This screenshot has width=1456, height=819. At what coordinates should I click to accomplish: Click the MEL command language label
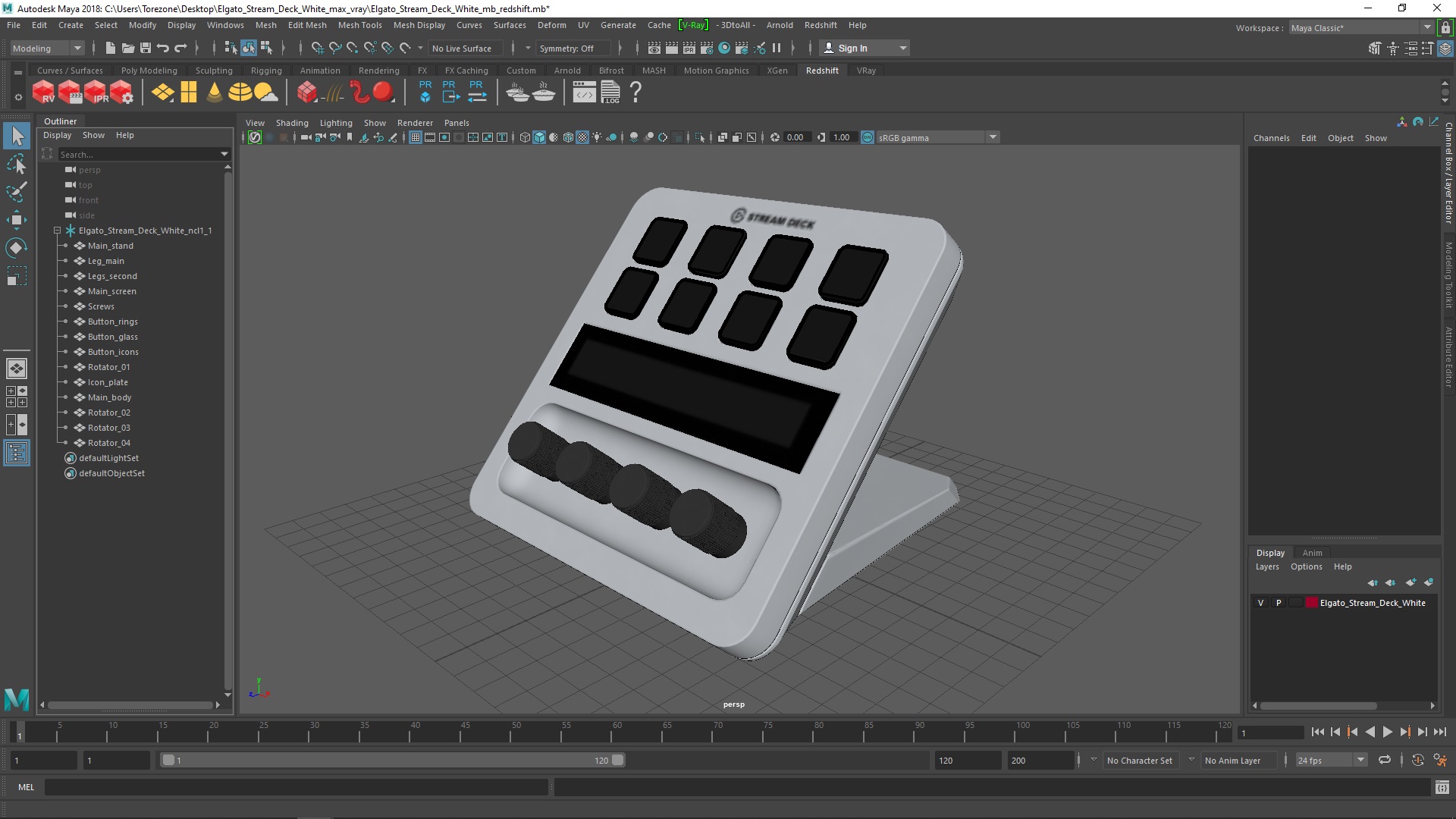coord(27,788)
